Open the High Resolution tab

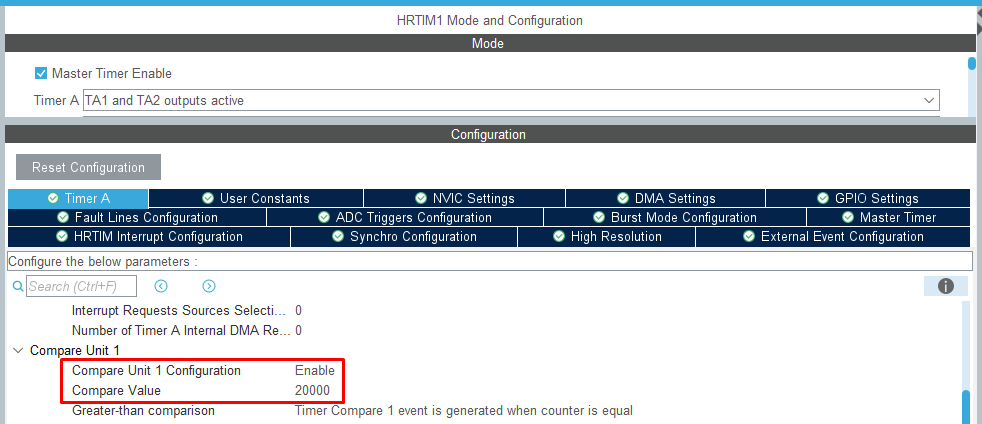[x=606, y=237]
